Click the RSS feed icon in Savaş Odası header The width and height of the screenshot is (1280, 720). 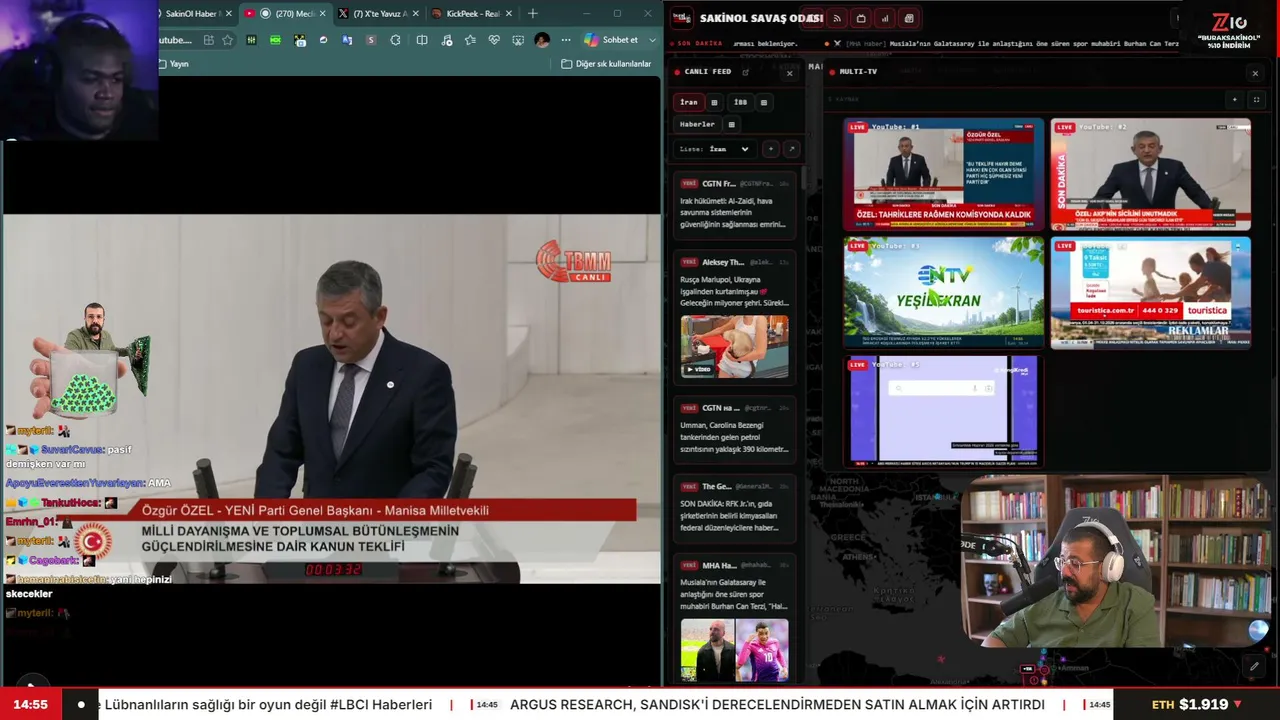tap(837, 18)
